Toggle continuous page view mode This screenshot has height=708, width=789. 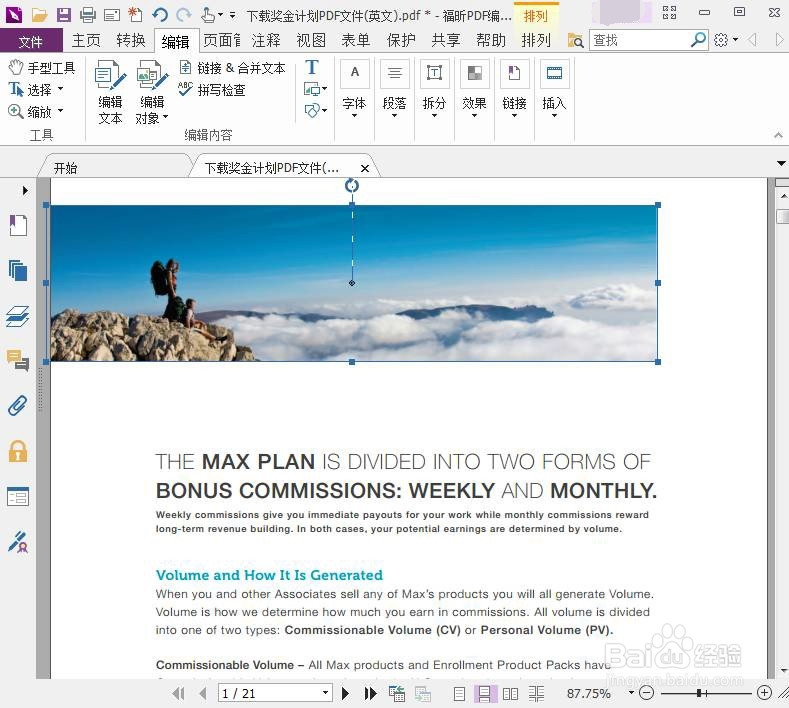coord(485,694)
